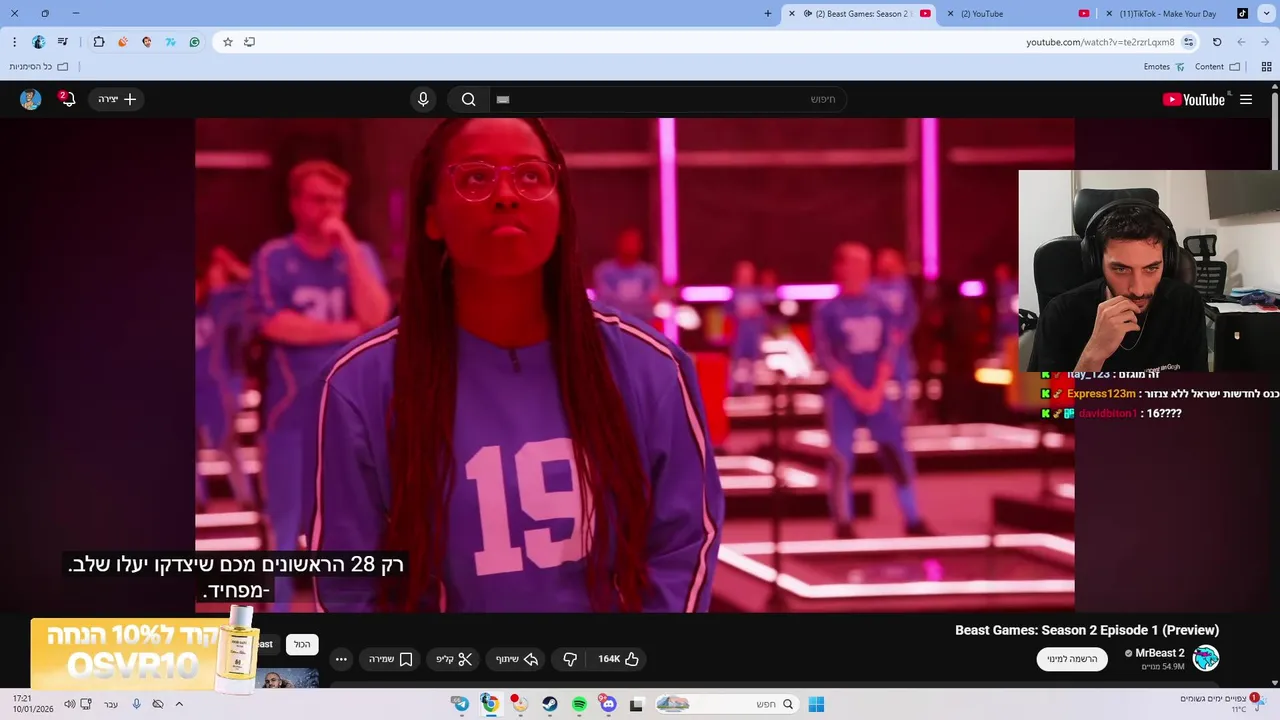Dislike the video with thumbs down
The width and height of the screenshot is (1280, 720).
point(570,659)
